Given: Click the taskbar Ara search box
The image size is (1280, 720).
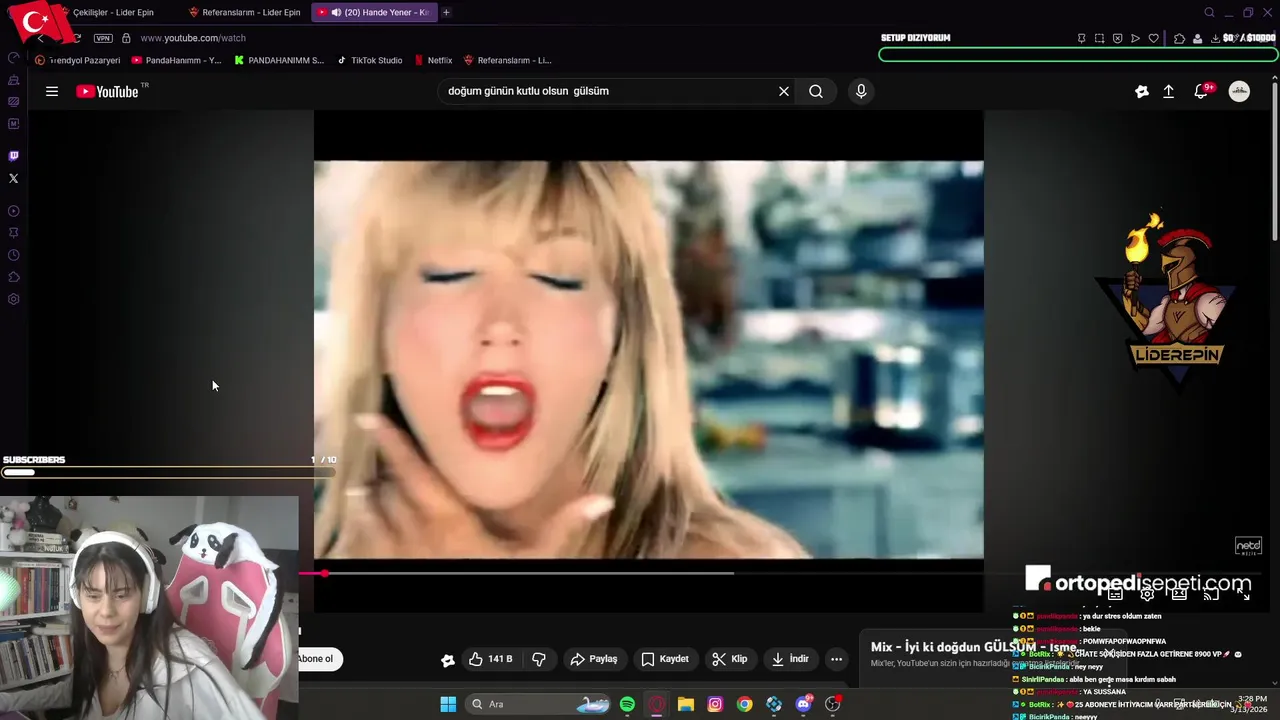Looking at the screenshot, I should [537, 704].
